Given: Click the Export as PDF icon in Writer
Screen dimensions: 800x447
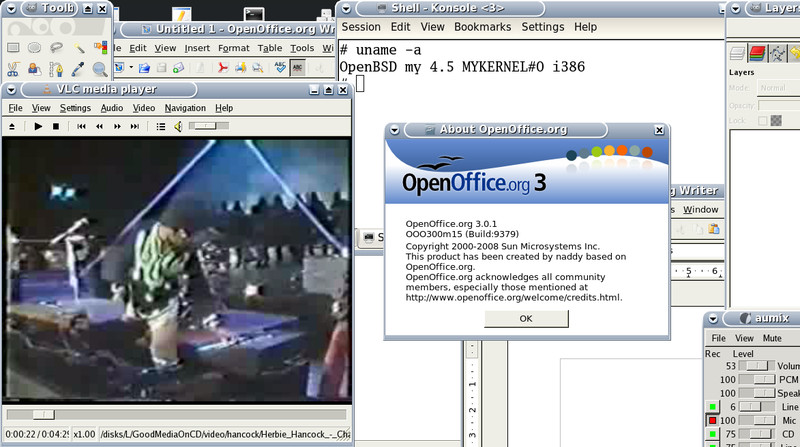Looking at the screenshot, I should 222,67.
